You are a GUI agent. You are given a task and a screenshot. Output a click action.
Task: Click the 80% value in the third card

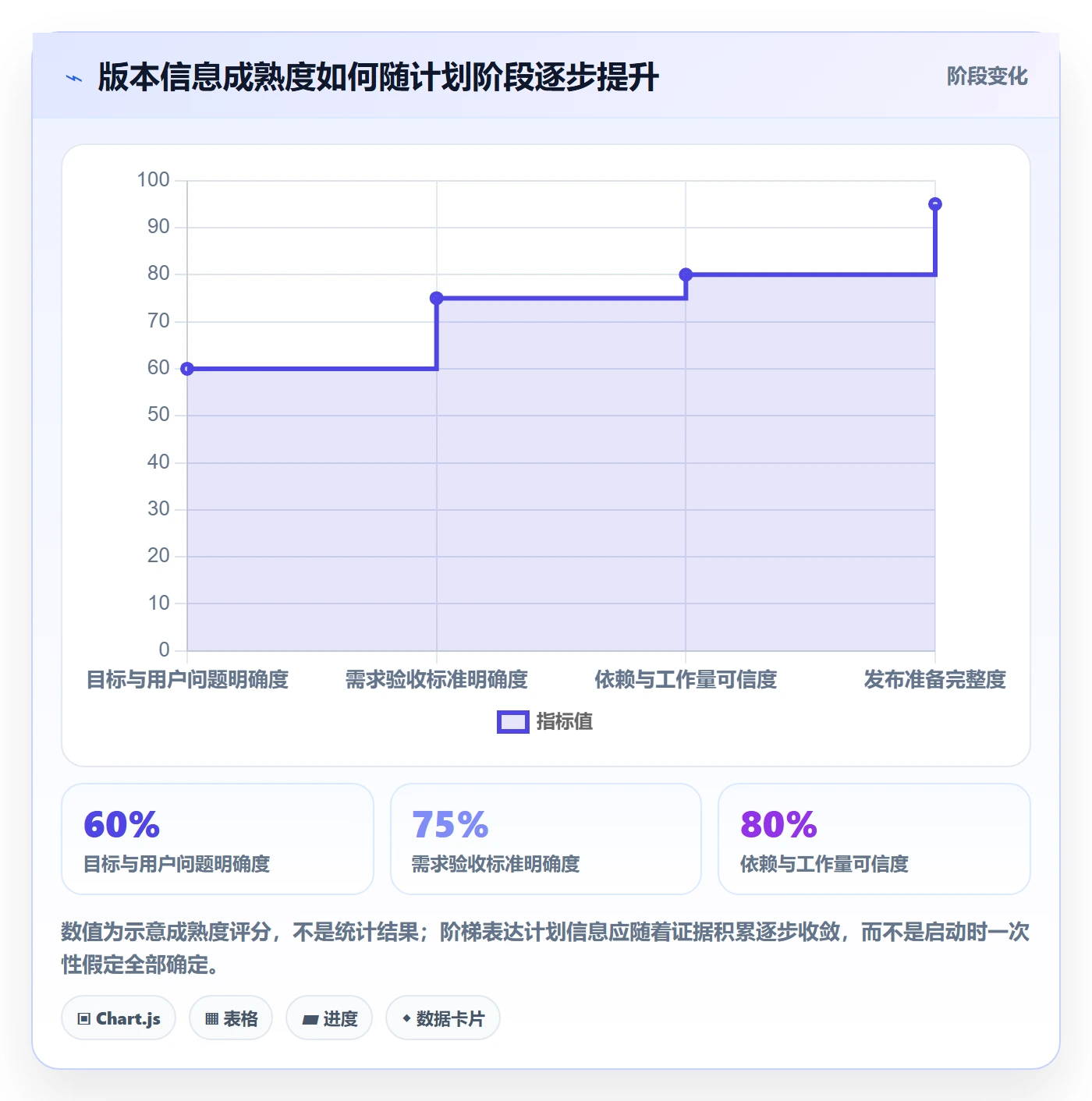pyautogui.click(x=778, y=825)
